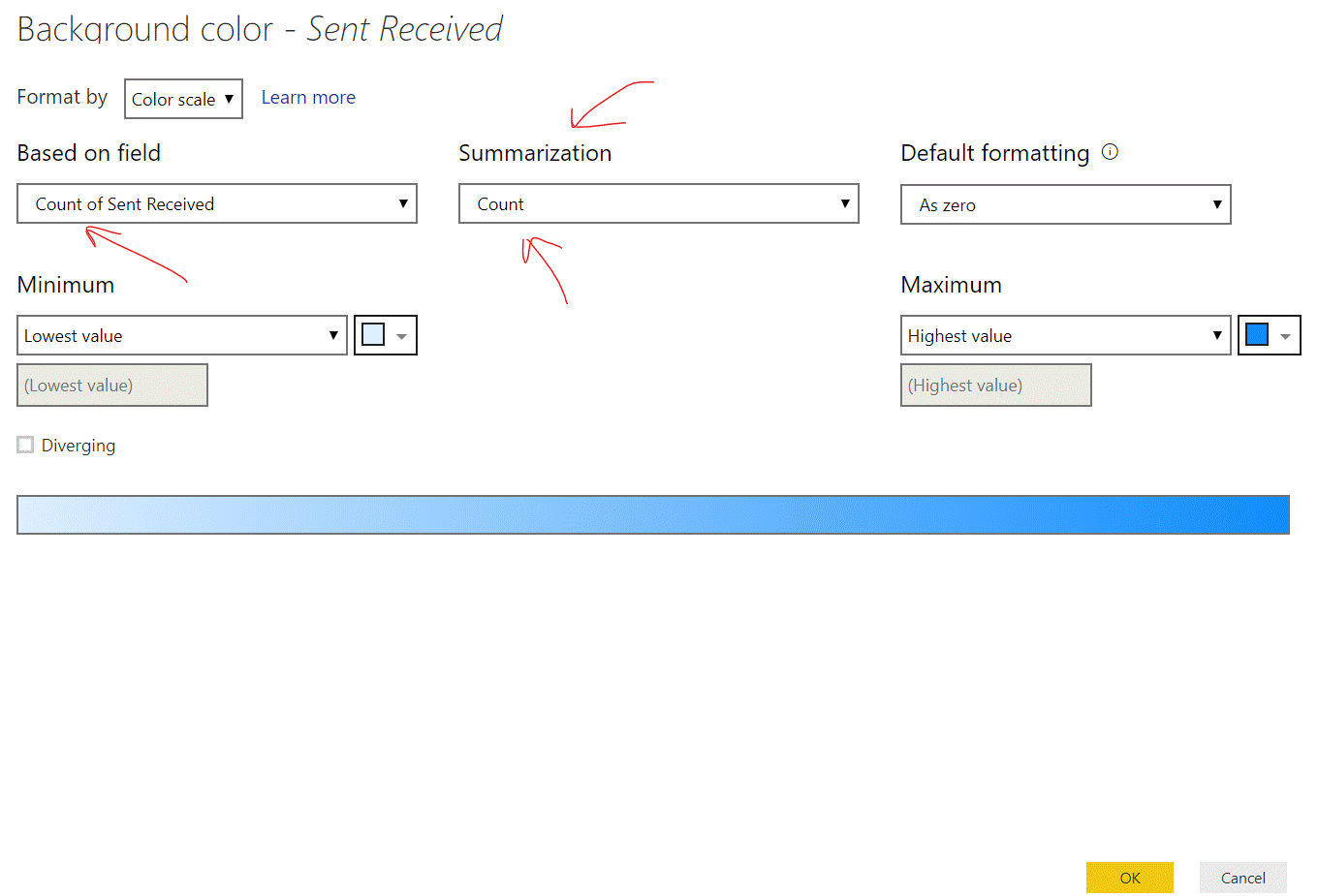Expand the Based on field dropdown
The width and height of the screenshot is (1318, 896).
217,203
